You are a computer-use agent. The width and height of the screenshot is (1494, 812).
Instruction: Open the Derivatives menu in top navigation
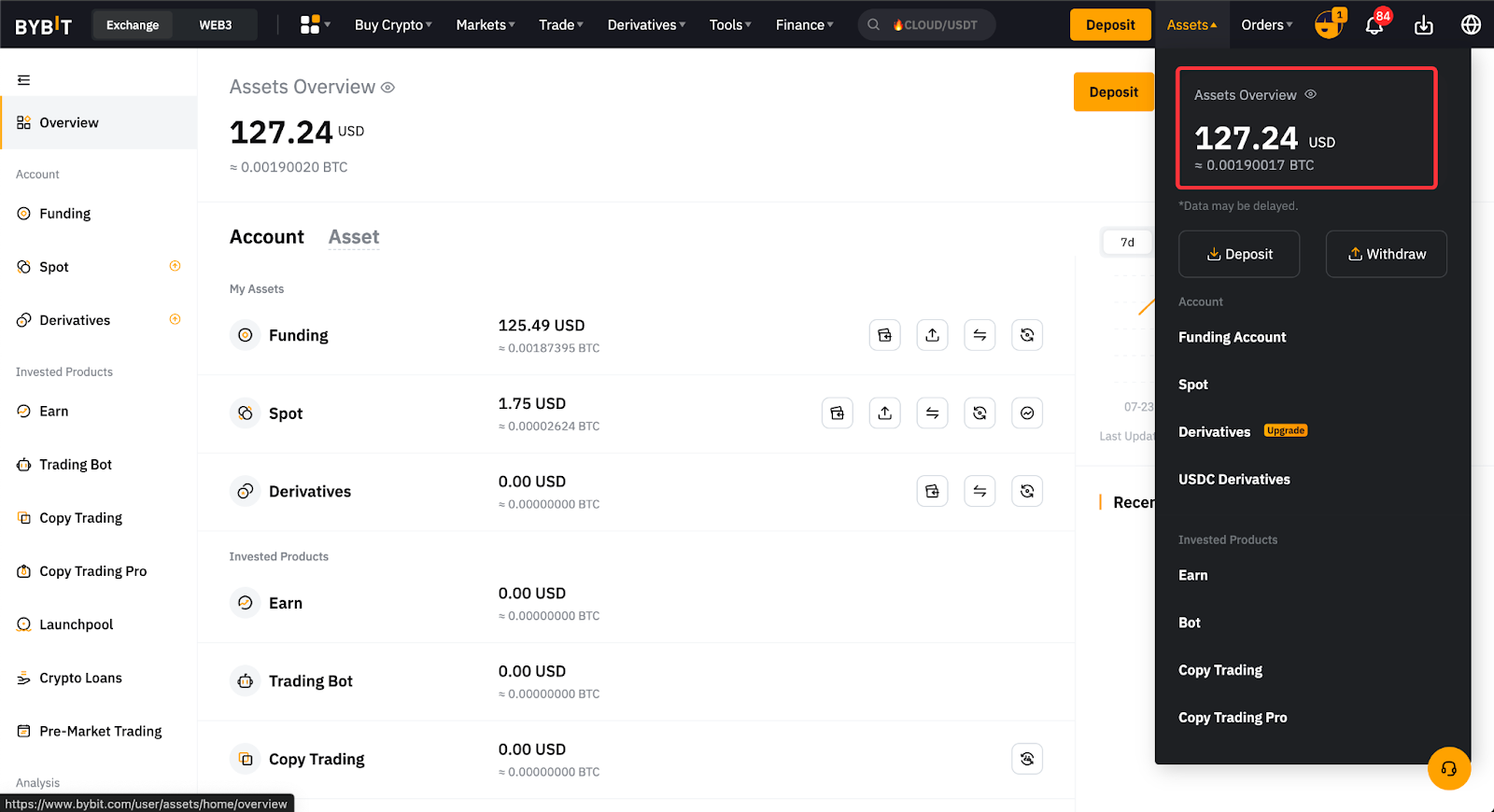645,25
